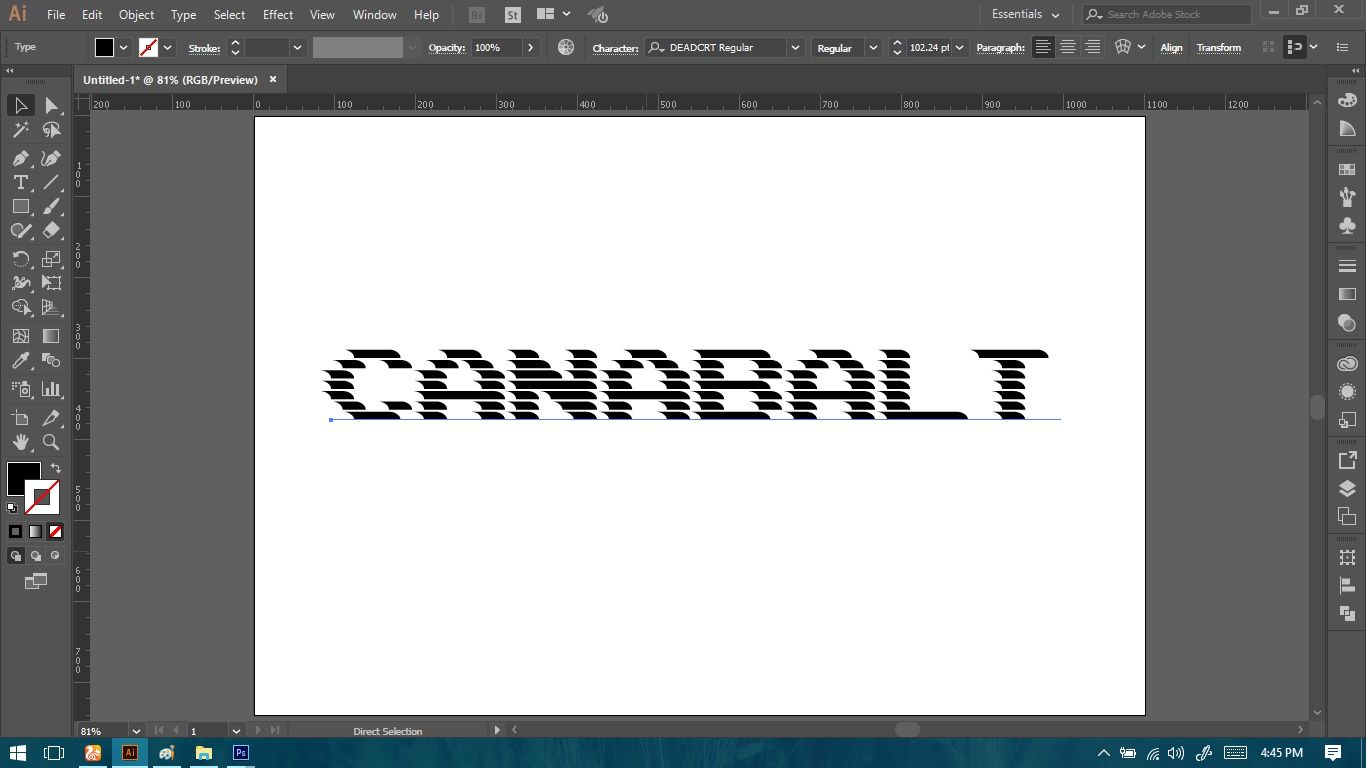Select the Pen tool

tap(20, 158)
